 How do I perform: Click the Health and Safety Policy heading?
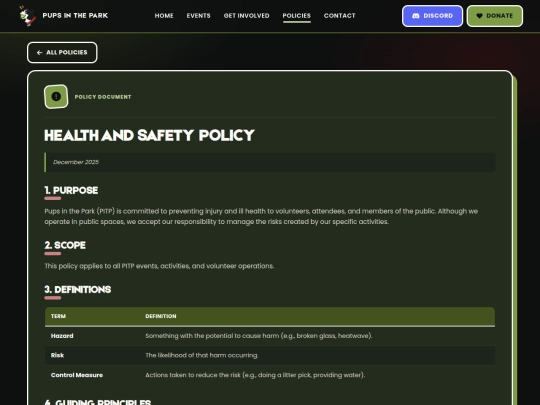coord(149,135)
